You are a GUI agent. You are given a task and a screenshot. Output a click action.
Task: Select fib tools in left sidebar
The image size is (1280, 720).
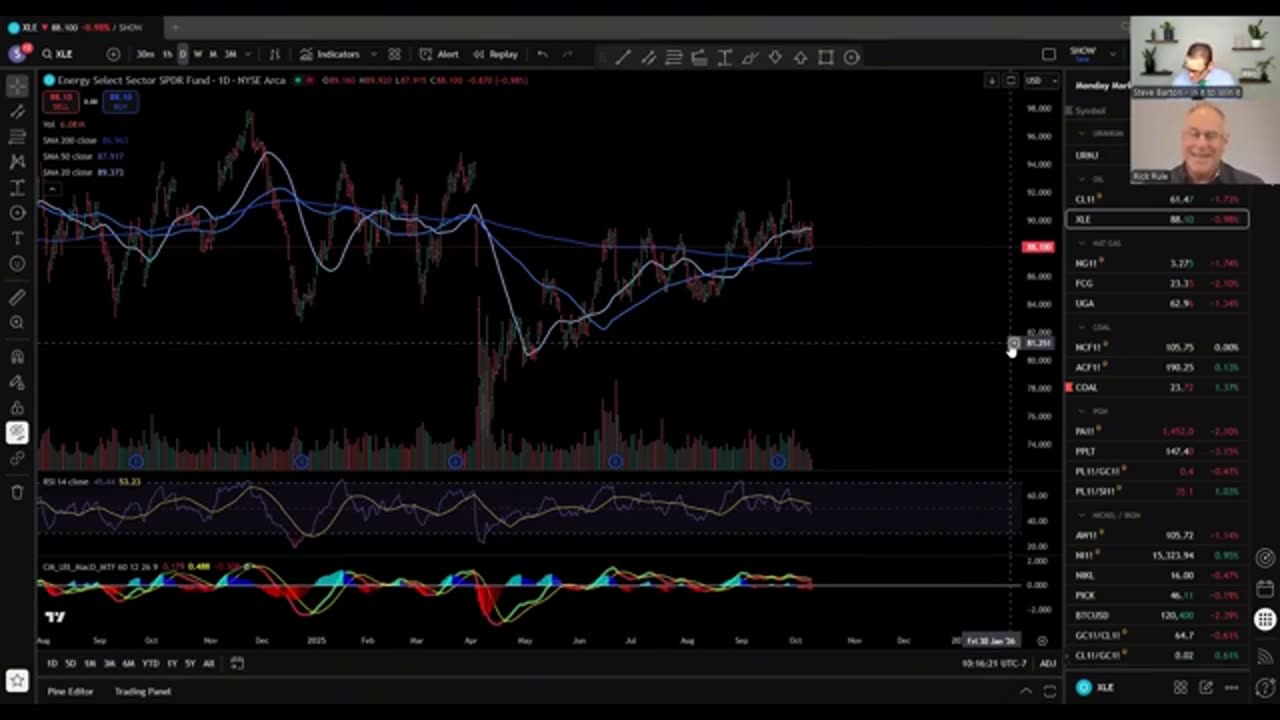coord(17,136)
